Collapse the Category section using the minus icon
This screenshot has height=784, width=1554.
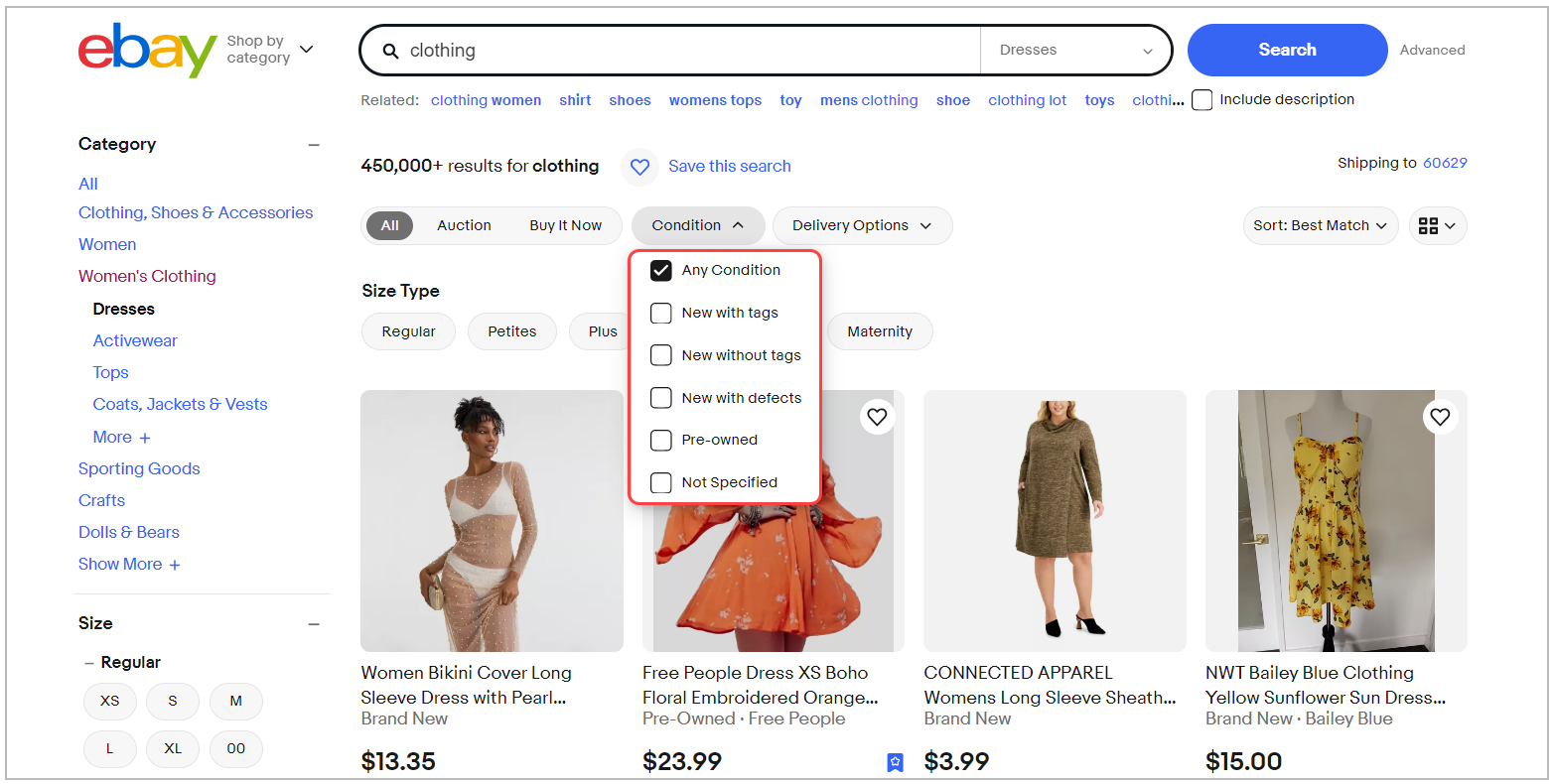pos(314,144)
